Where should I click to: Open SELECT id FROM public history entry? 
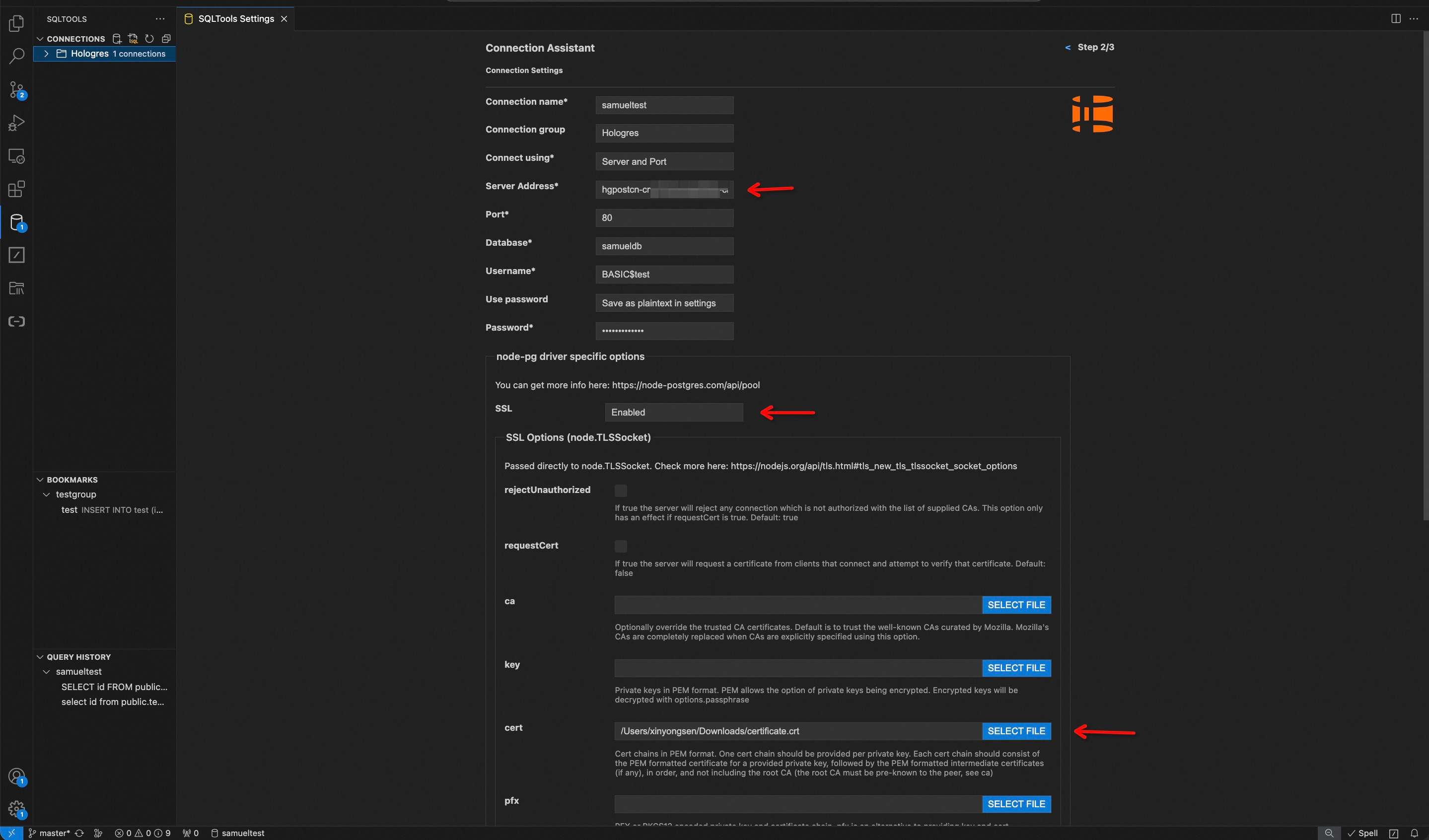coord(114,687)
